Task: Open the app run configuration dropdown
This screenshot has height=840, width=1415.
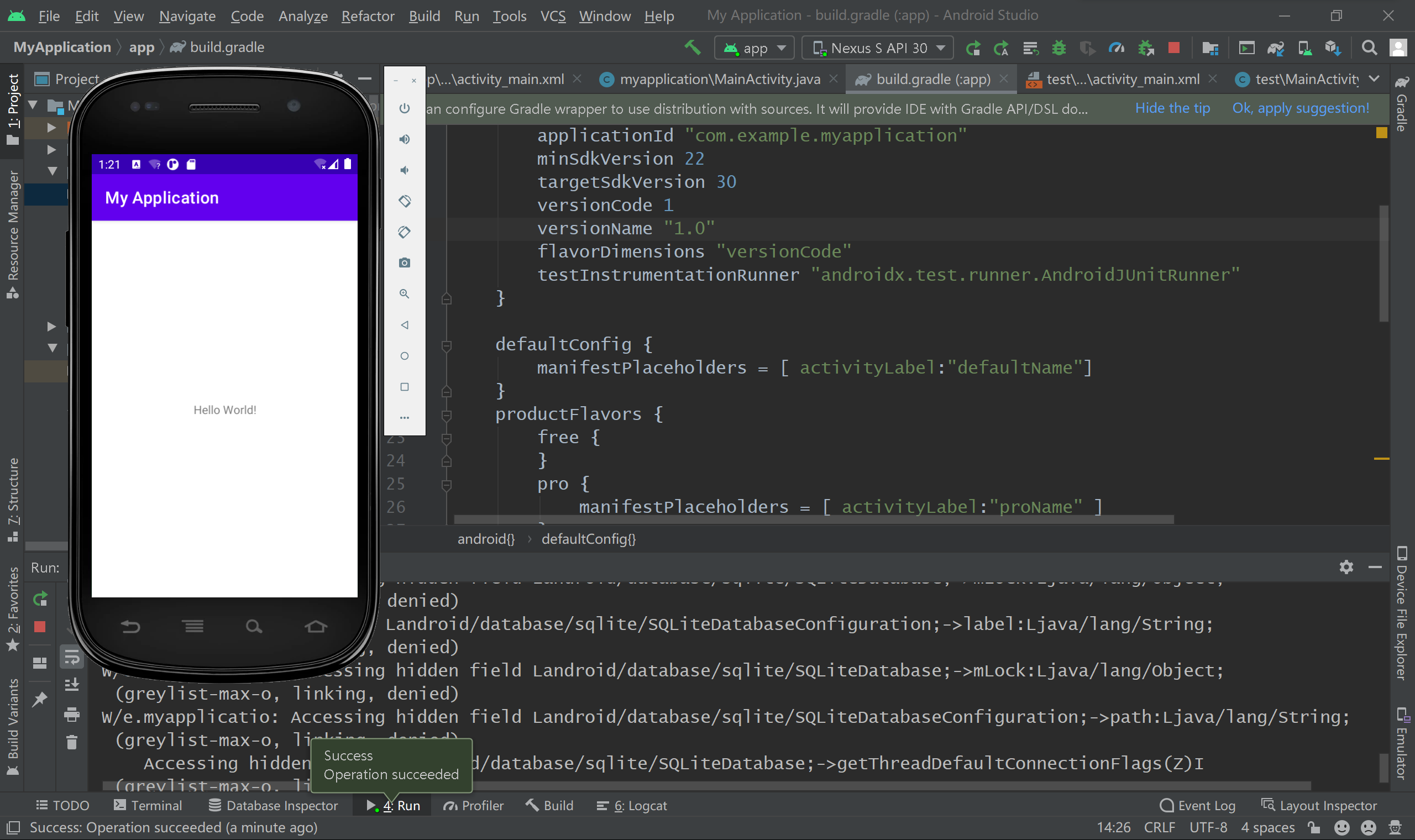Action: pyautogui.click(x=754, y=48)
